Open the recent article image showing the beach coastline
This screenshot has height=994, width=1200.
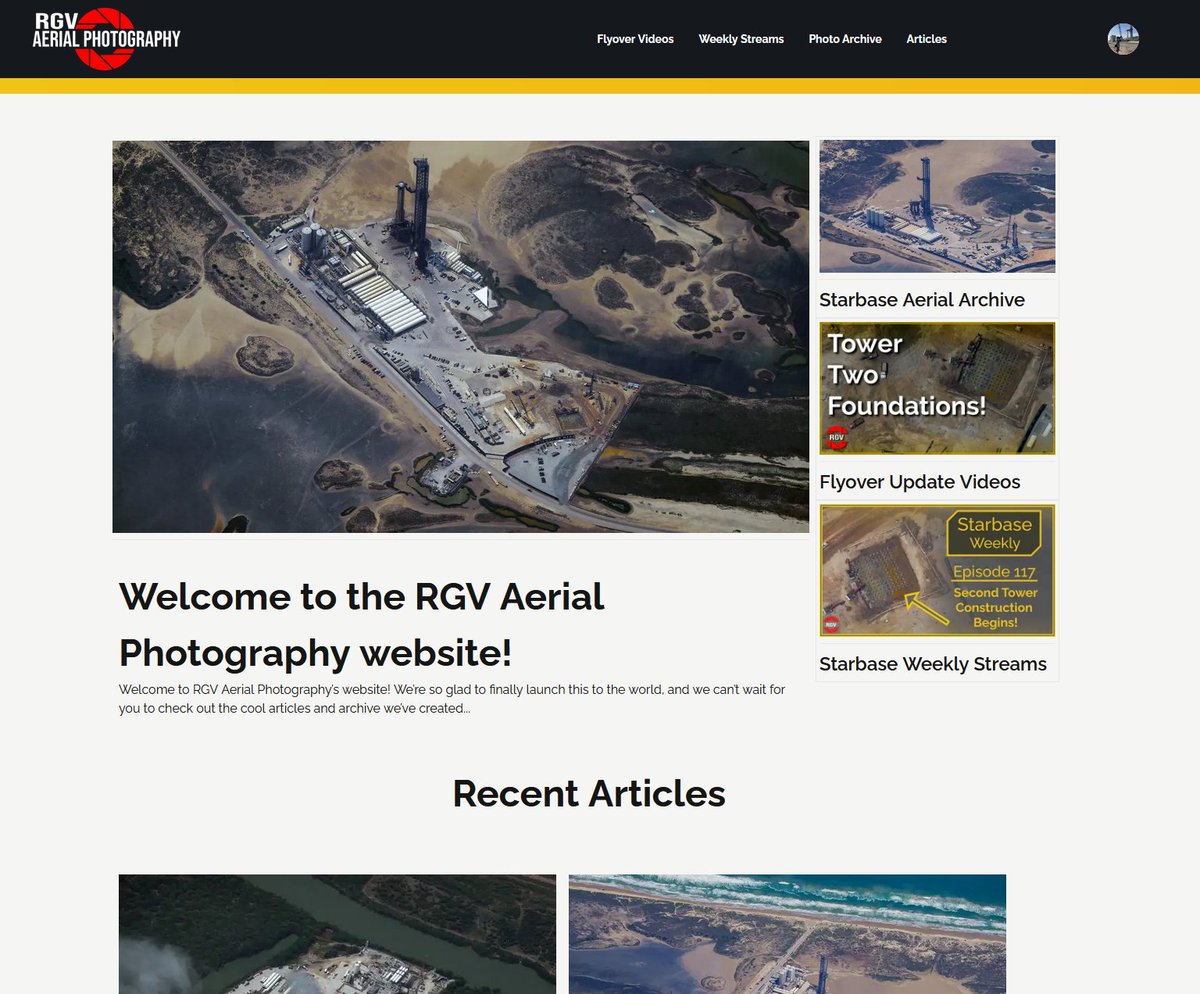(787, 934)
